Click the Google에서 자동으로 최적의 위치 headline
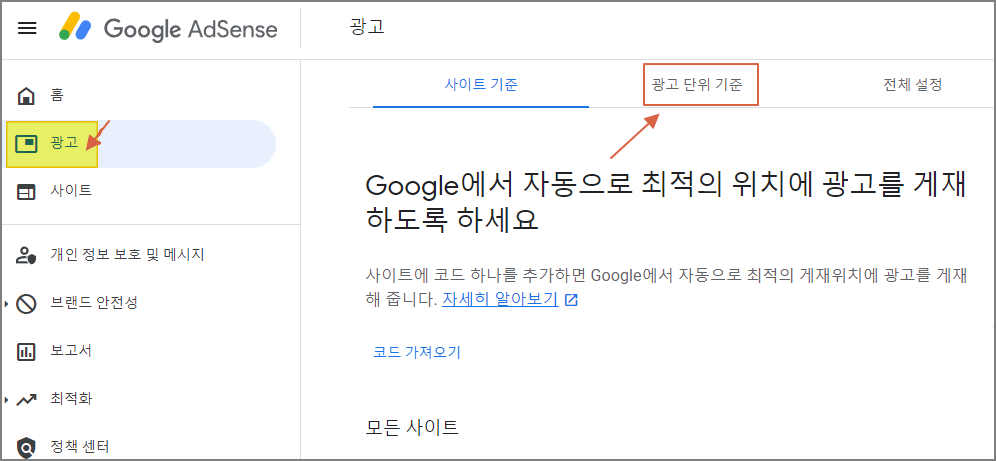This screenshot has width=996, height=461. [x=666, y=203]
